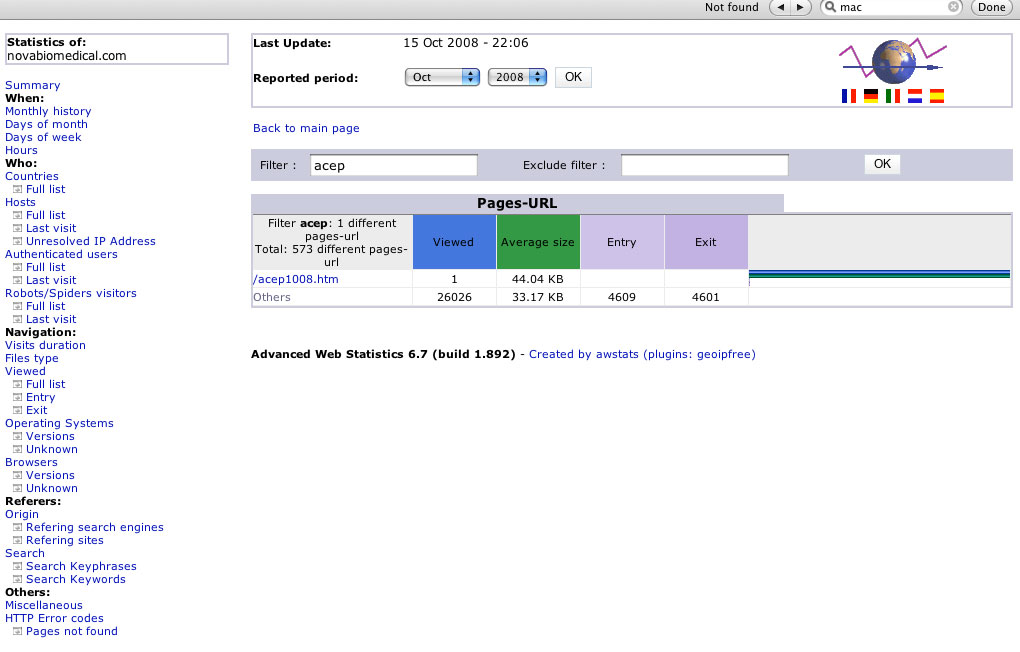Open Monthly history in the sidebar
This screenshot has width=1020, height=652.
pyautogui.click(x=48, y=111)
